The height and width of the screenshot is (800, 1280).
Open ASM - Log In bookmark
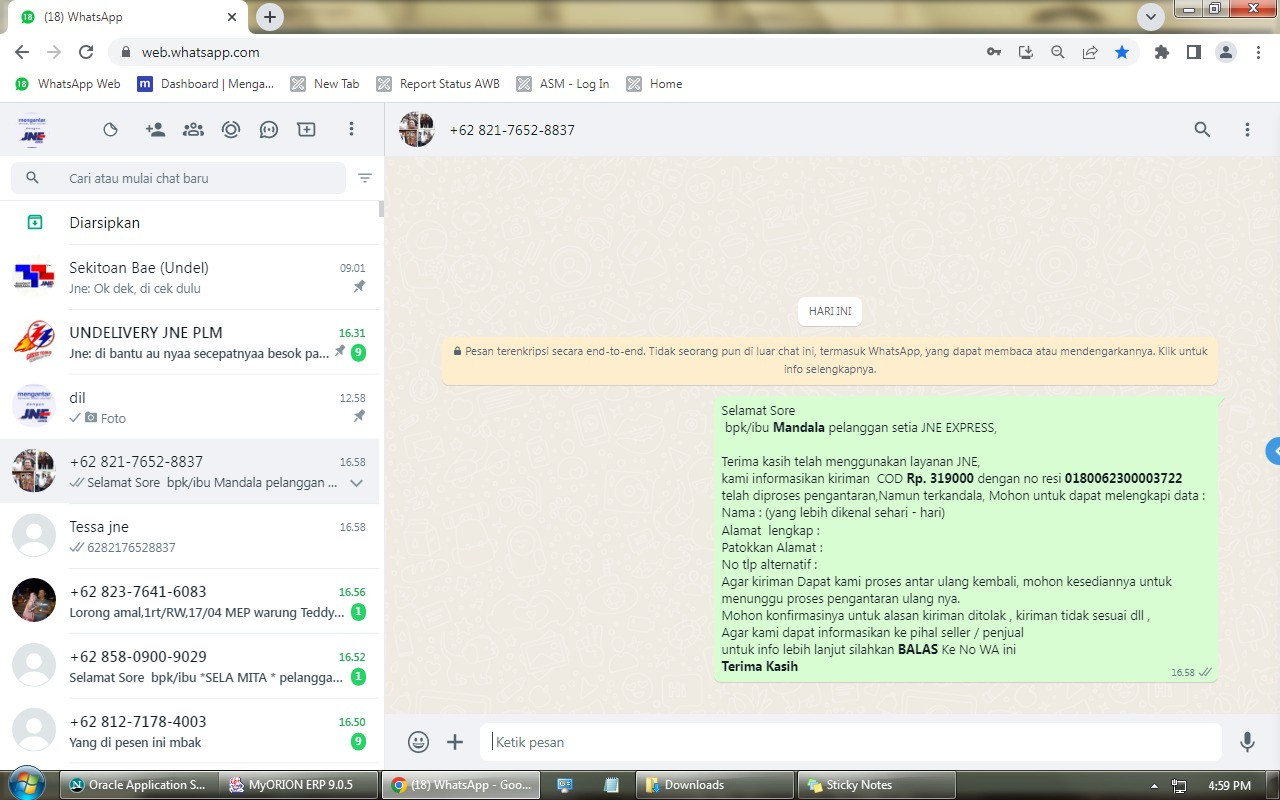pos(563,84)
